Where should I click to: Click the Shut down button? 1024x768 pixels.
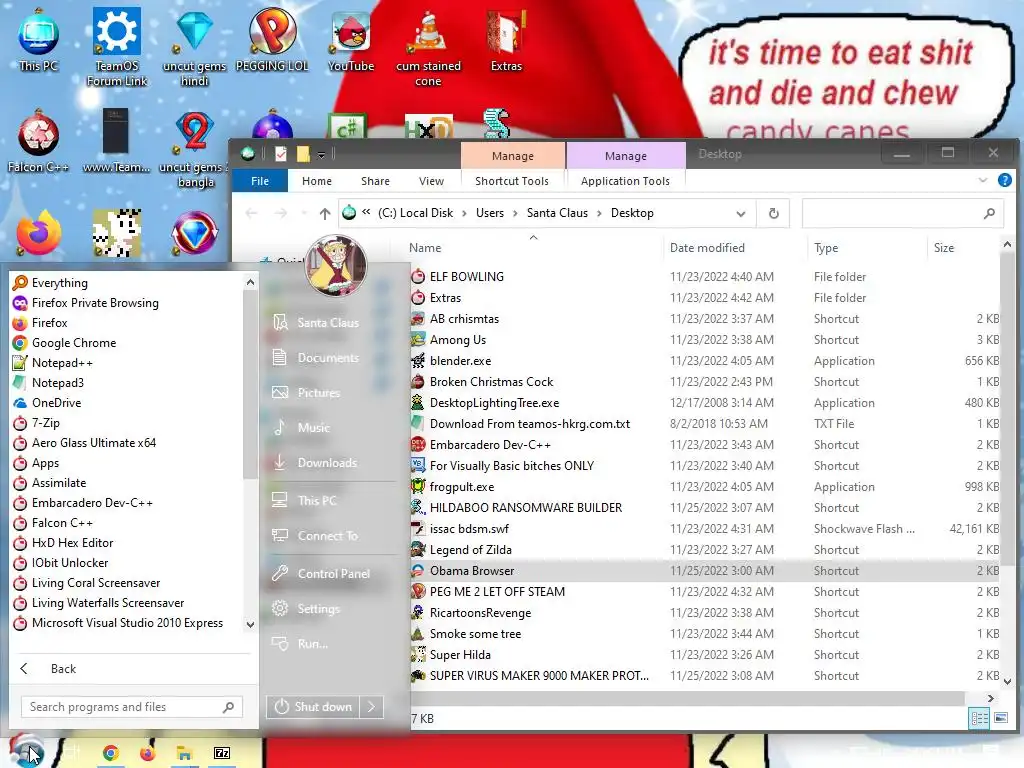pyautogui.click(x=313, y=707)
